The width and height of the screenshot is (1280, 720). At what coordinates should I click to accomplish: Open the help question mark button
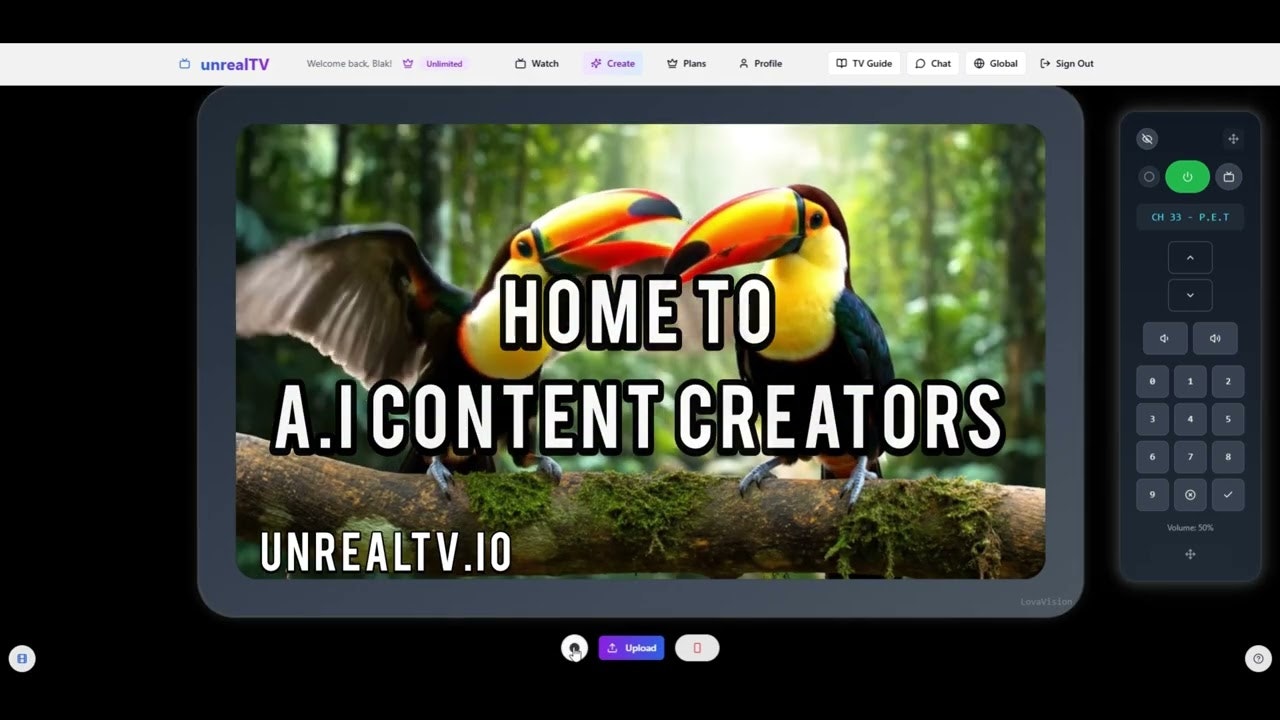pyautogui.click(x=1258, y=658)
